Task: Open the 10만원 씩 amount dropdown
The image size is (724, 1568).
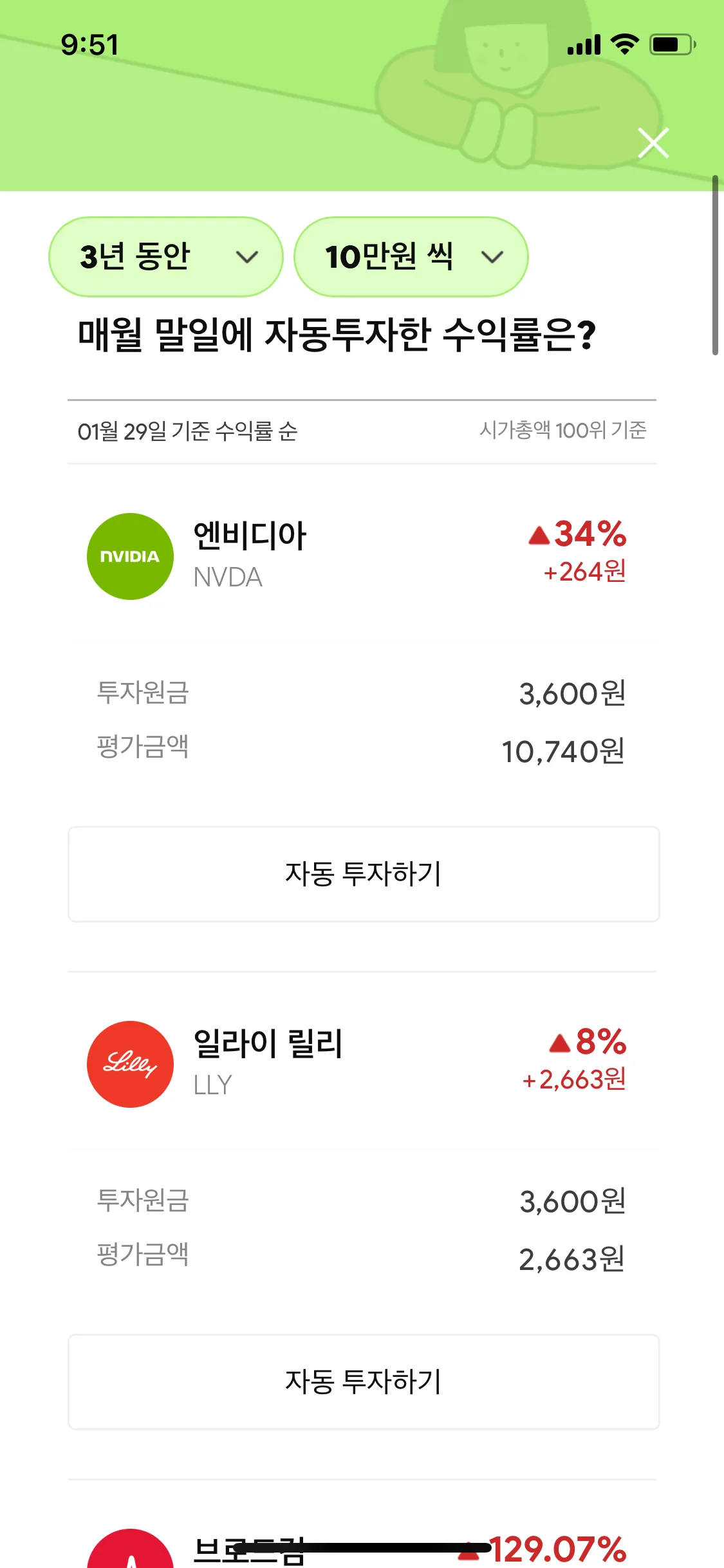Action: click(x=411, y=257)
